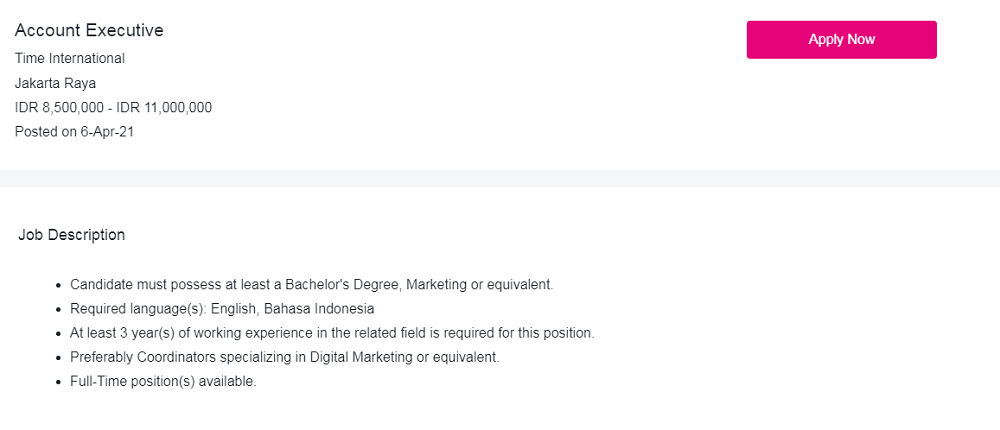Screen dimensions: 1000x430
Task: Open the Account Executive job title
Action: (x=89, y=31)
